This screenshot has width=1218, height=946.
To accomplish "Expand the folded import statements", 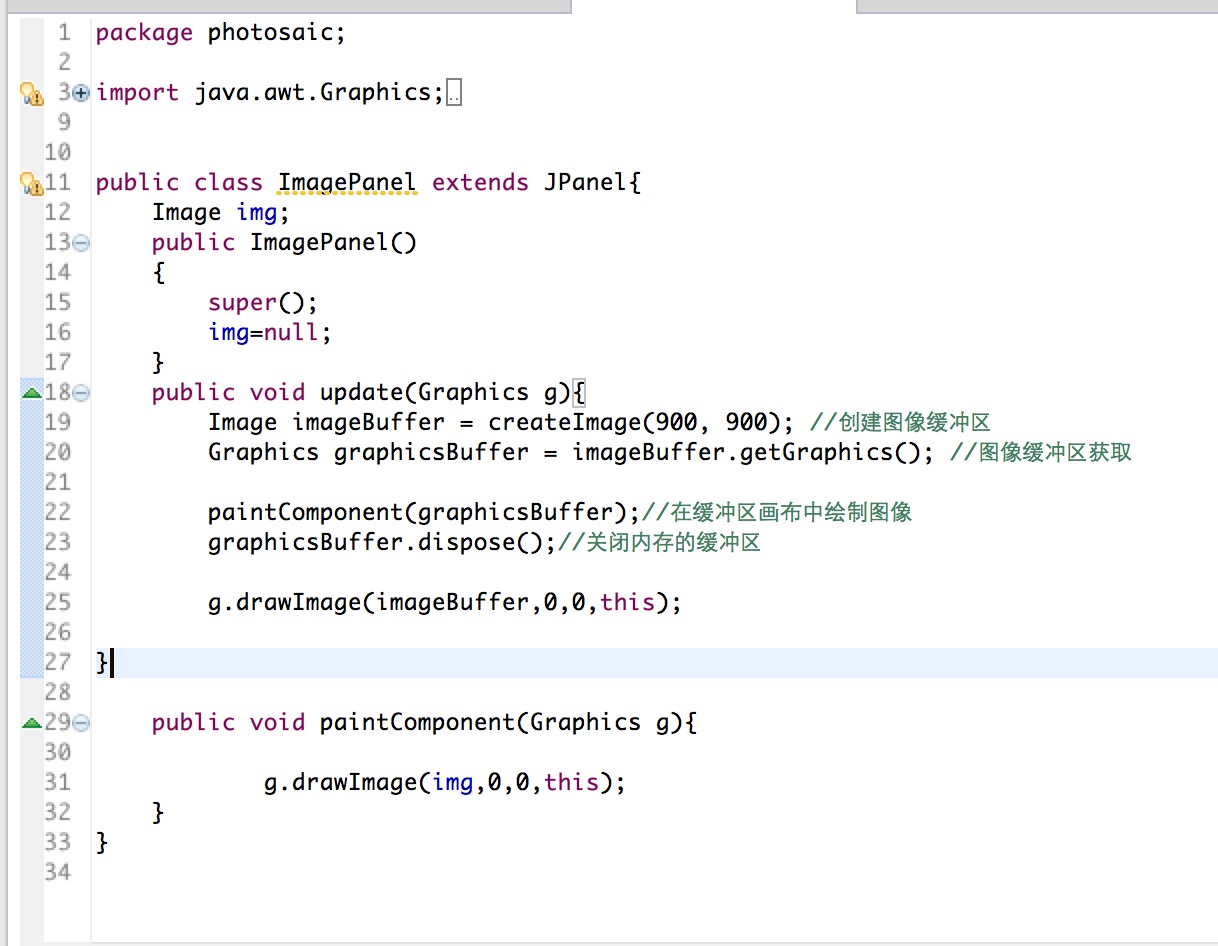I will 81,93.
